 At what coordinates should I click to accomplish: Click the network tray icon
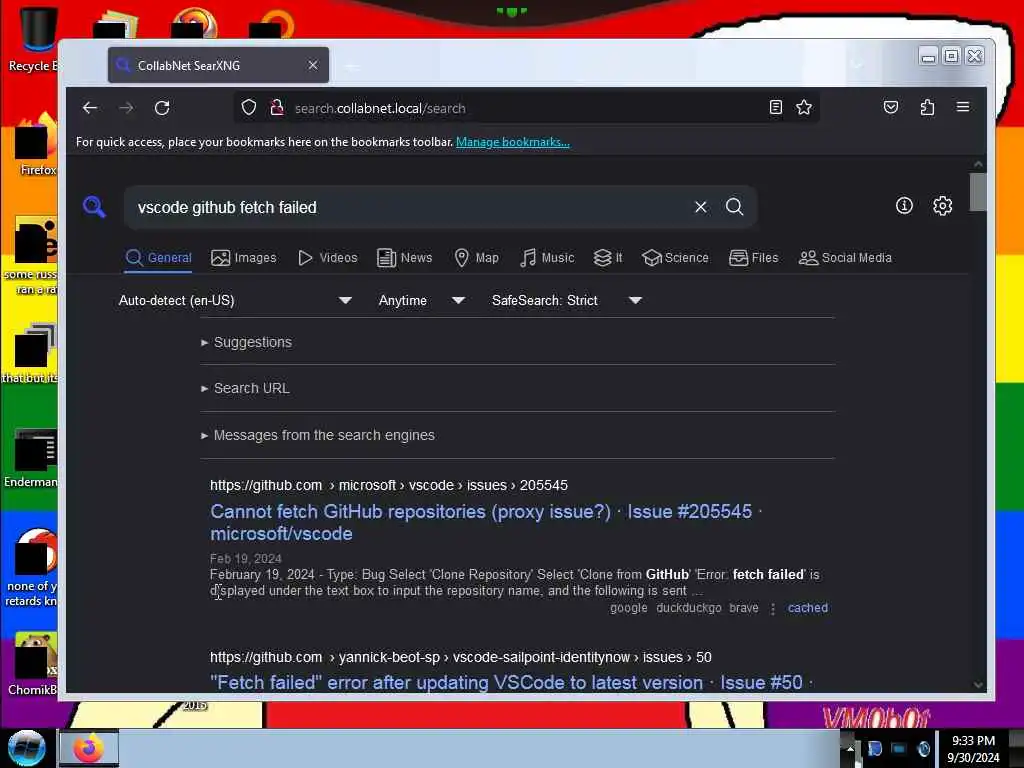(899, 749)
